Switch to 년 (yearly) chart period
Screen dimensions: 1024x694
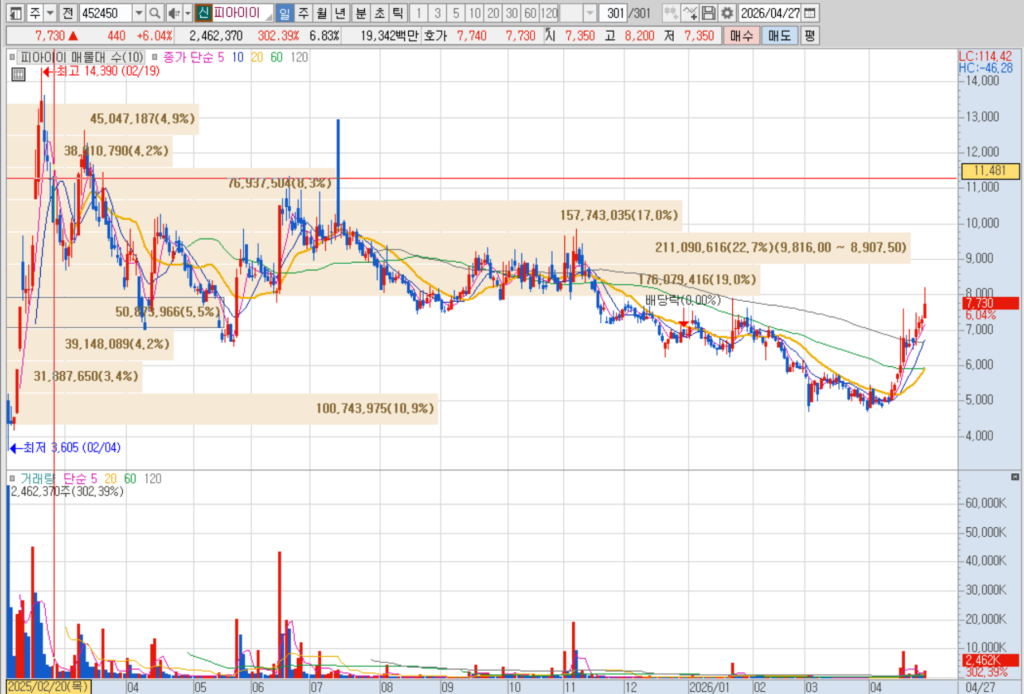[340, 12]
